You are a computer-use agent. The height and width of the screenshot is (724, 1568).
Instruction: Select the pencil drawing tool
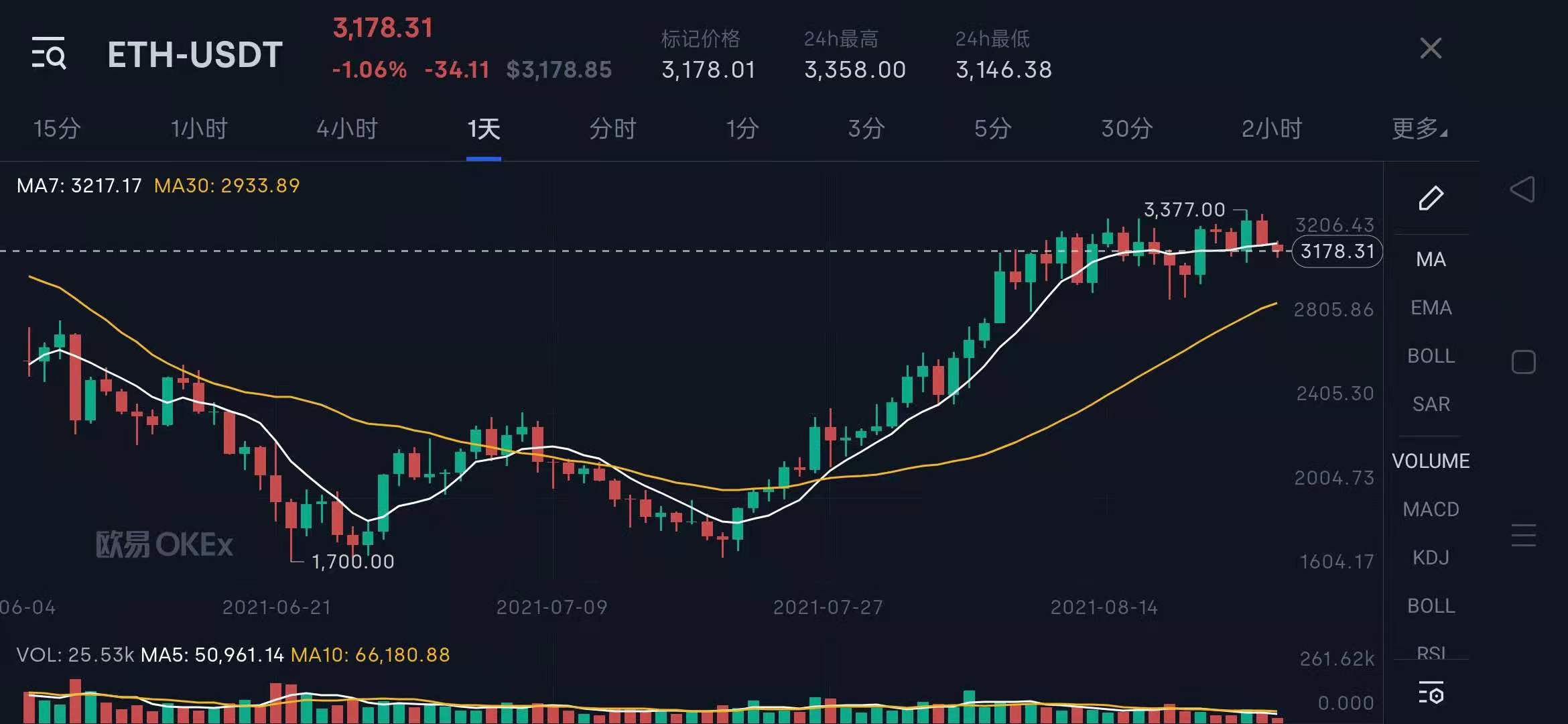click(x=1431, y=198)
